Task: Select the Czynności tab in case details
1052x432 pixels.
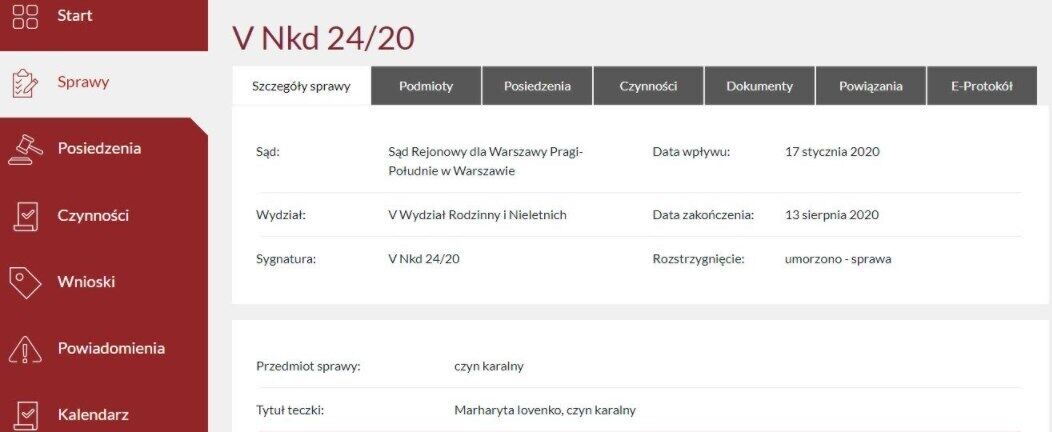Action: coord(648,86)
